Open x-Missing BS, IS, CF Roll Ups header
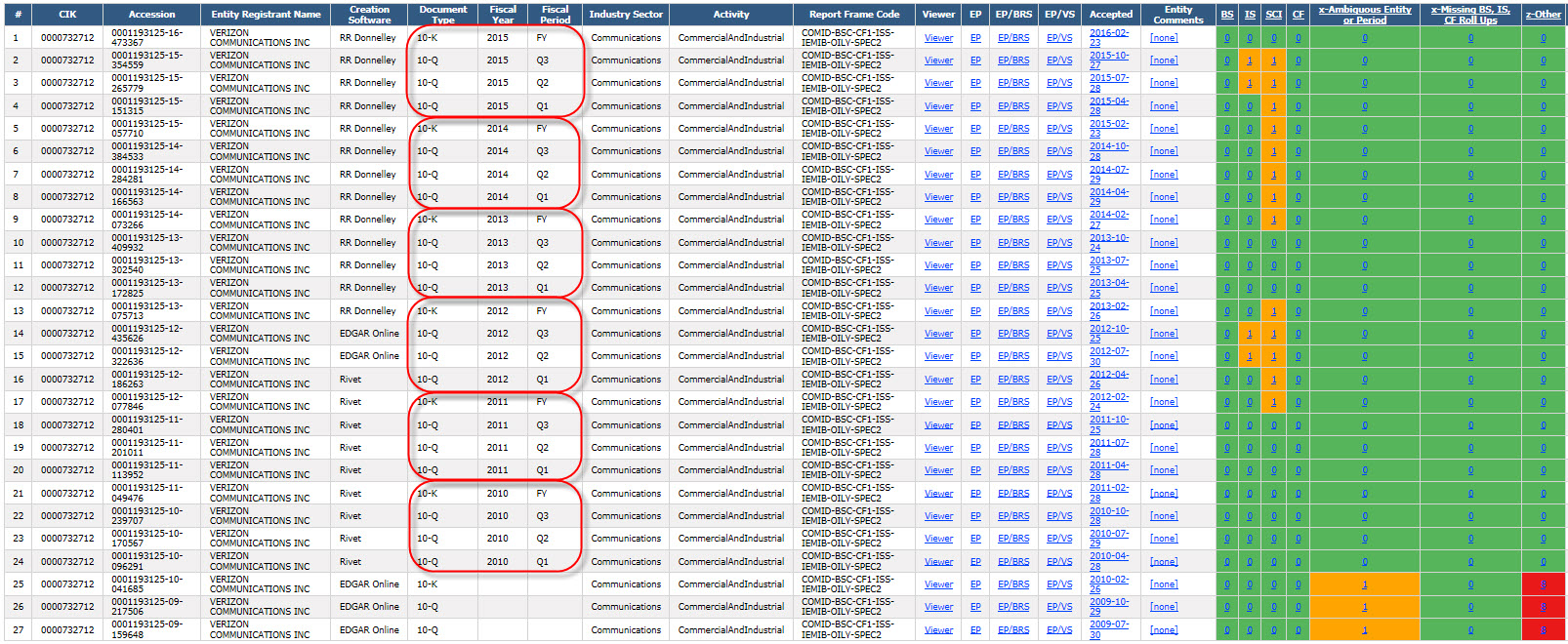 coord(1470,15)
